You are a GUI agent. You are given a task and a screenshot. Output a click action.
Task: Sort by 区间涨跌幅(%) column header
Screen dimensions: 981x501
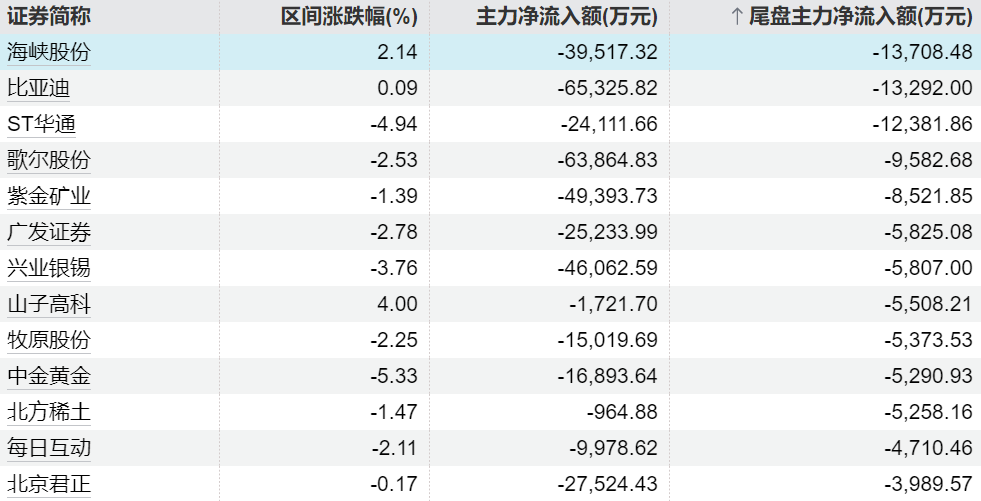(x=348, y=16)
